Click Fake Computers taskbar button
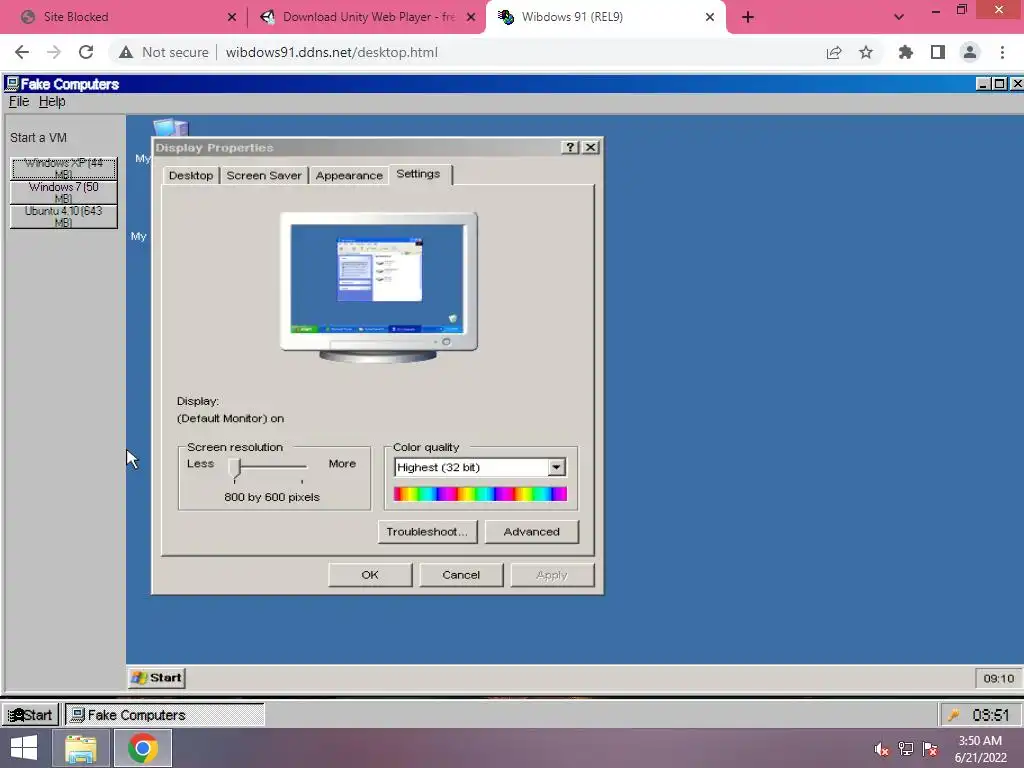Viewport: 1024px width, 768px height. pyautogui.click(x=165, y=715)
